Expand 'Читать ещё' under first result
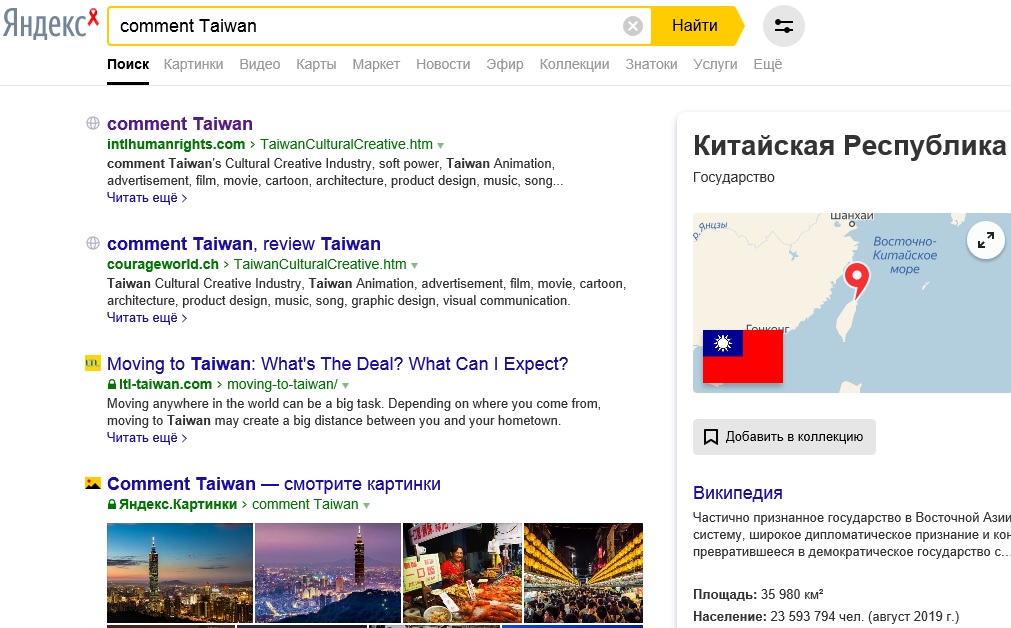Viewport: 1011px width, 628px height. coord(146,198)
